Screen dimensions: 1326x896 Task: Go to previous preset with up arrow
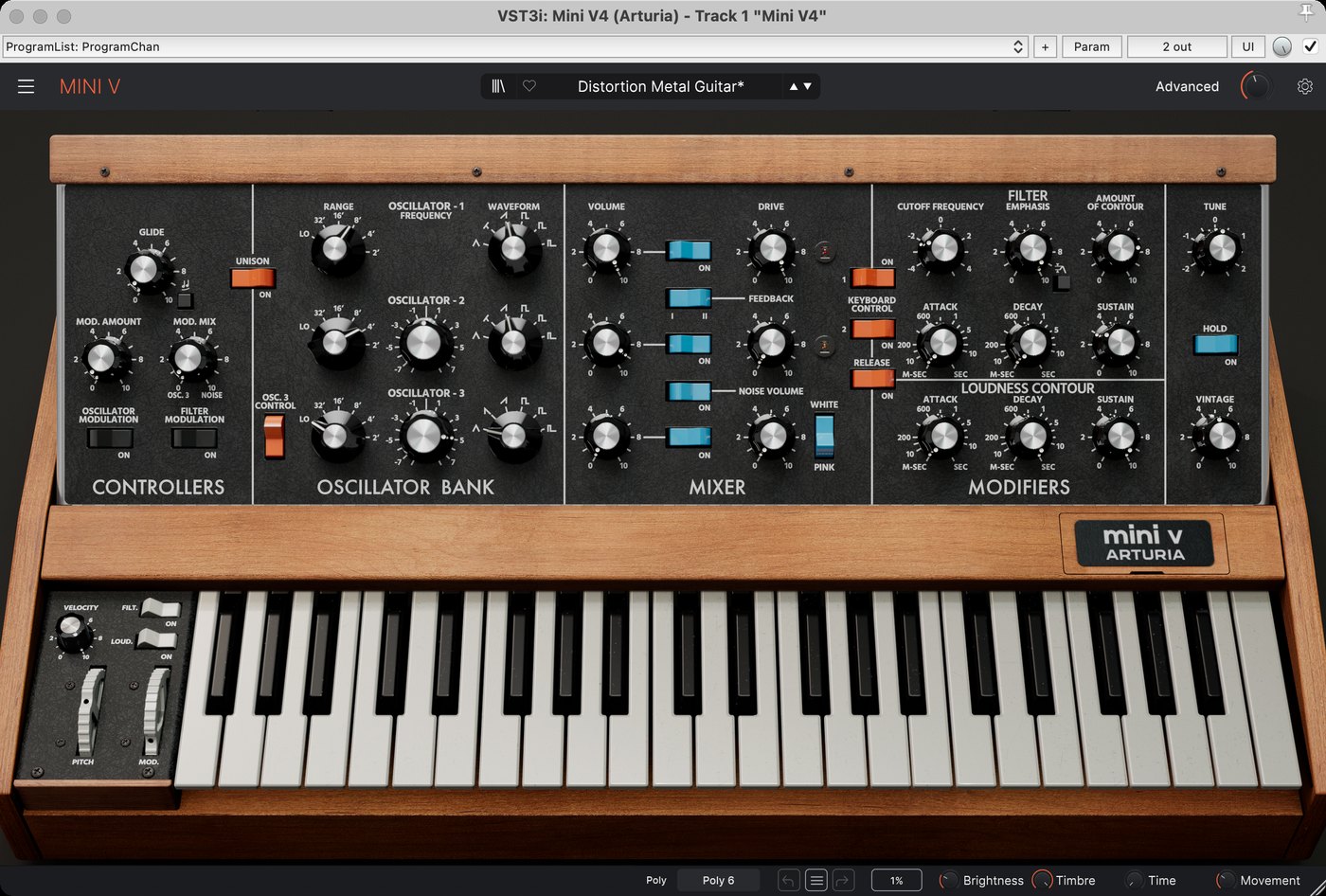[794, 86]
